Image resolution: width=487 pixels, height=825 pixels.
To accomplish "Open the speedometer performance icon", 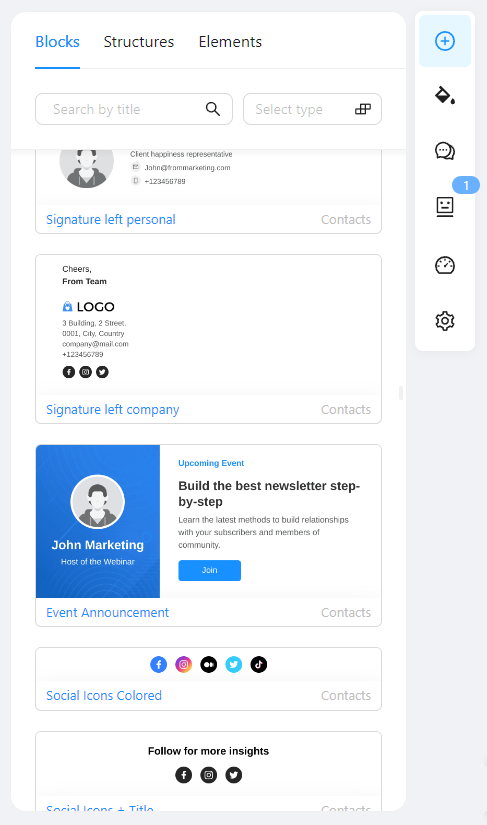I will coord(445,265).
